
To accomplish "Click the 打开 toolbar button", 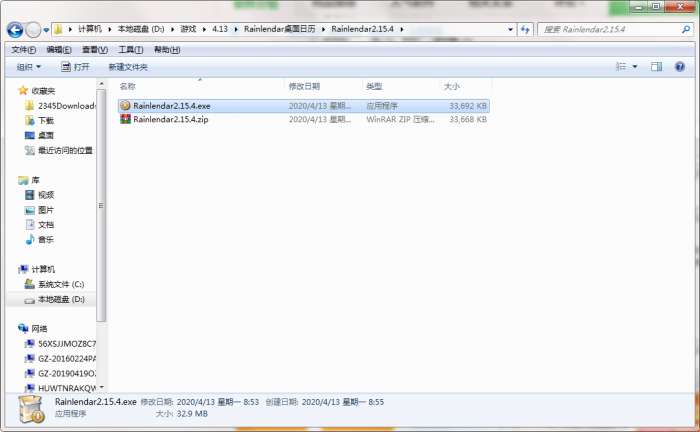I will pos(75,67).
